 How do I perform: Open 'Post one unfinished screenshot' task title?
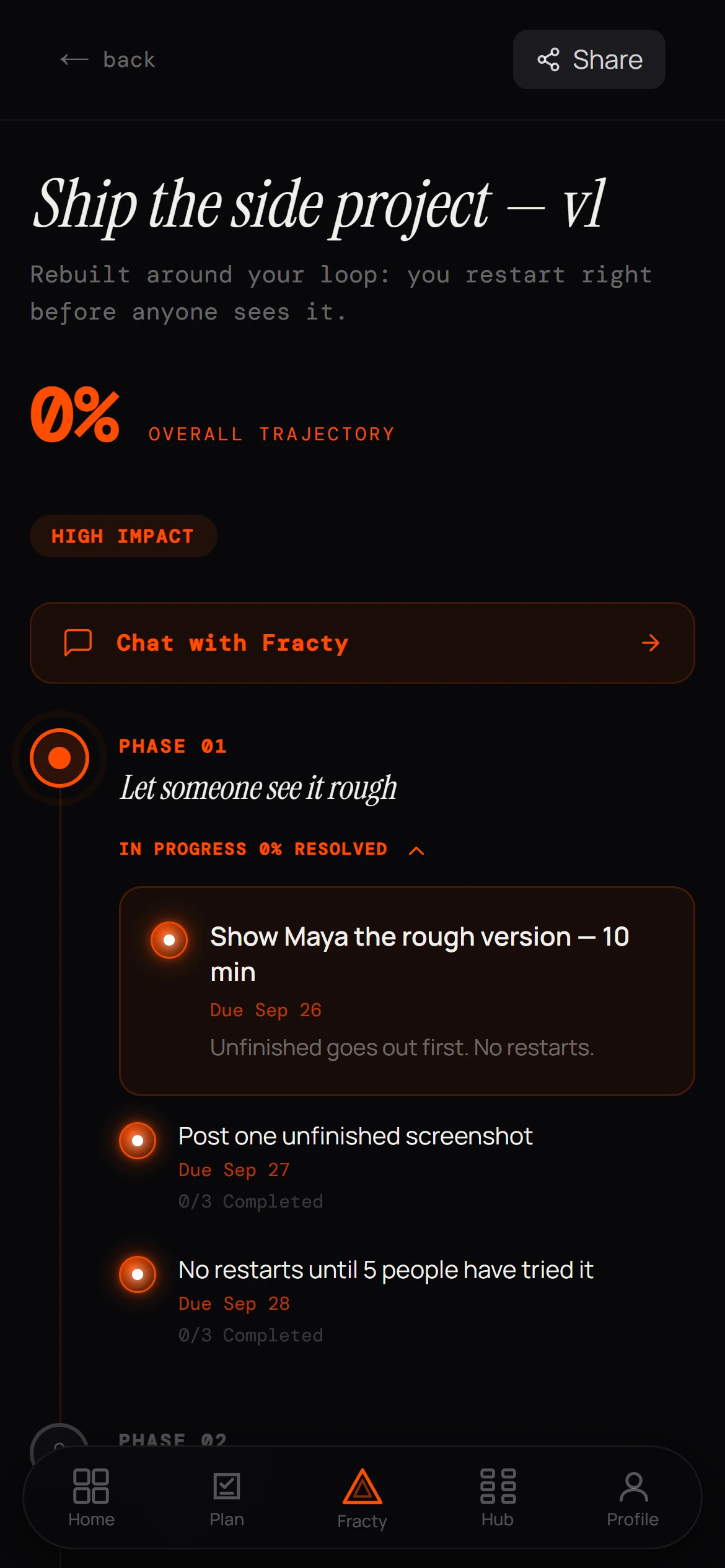[356, 1136]
